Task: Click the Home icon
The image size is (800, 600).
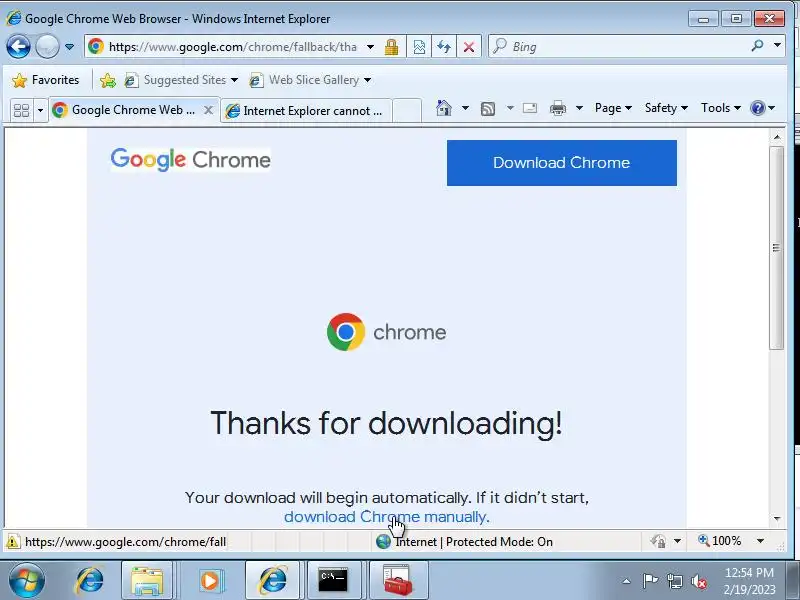Action: pyautogui.click(x=444, y=108)
